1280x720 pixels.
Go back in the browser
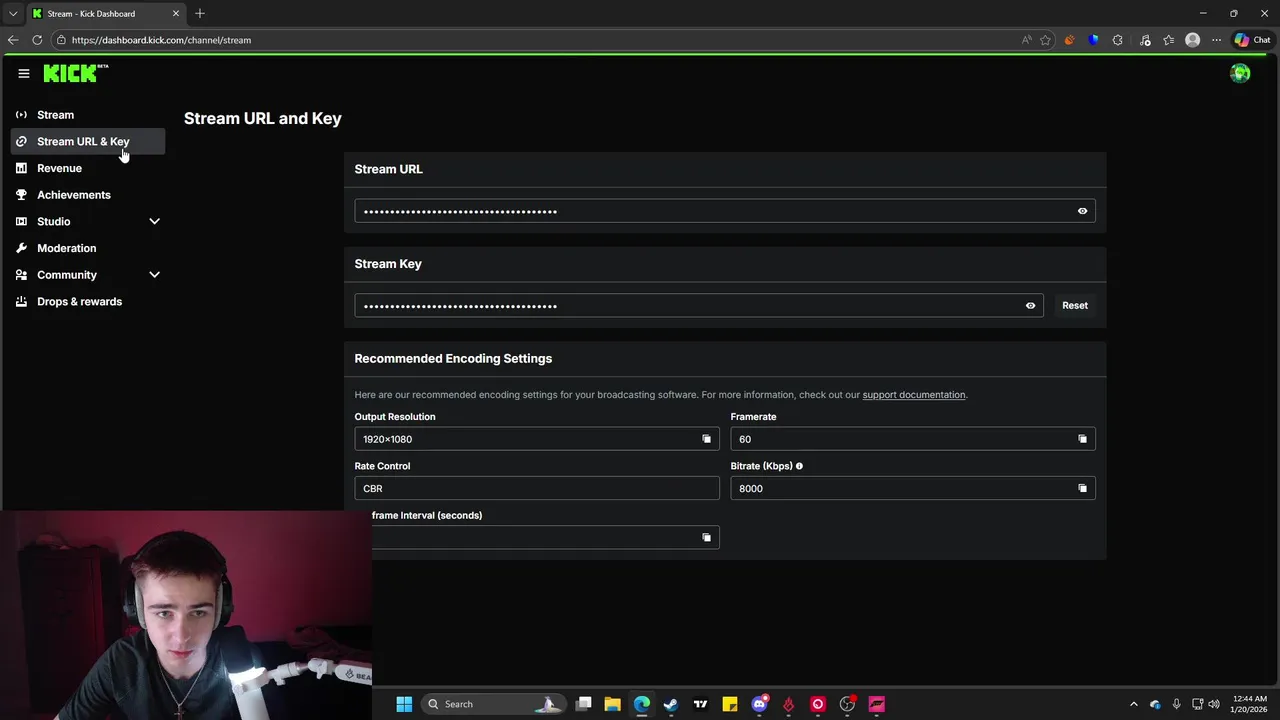coord(13,40)
